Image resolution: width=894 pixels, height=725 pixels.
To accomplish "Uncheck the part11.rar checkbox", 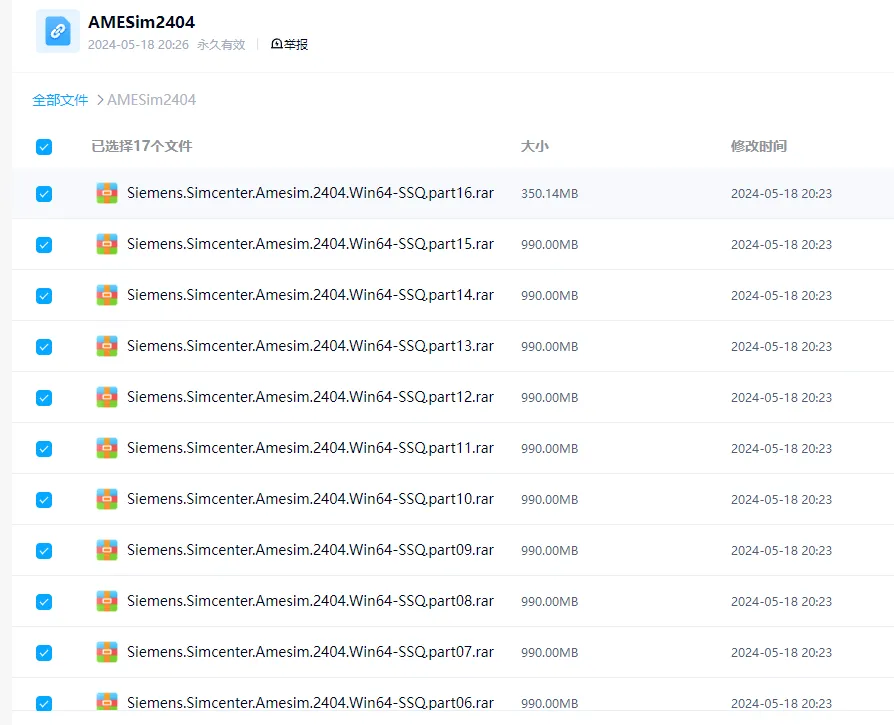I will click(44, 449).
